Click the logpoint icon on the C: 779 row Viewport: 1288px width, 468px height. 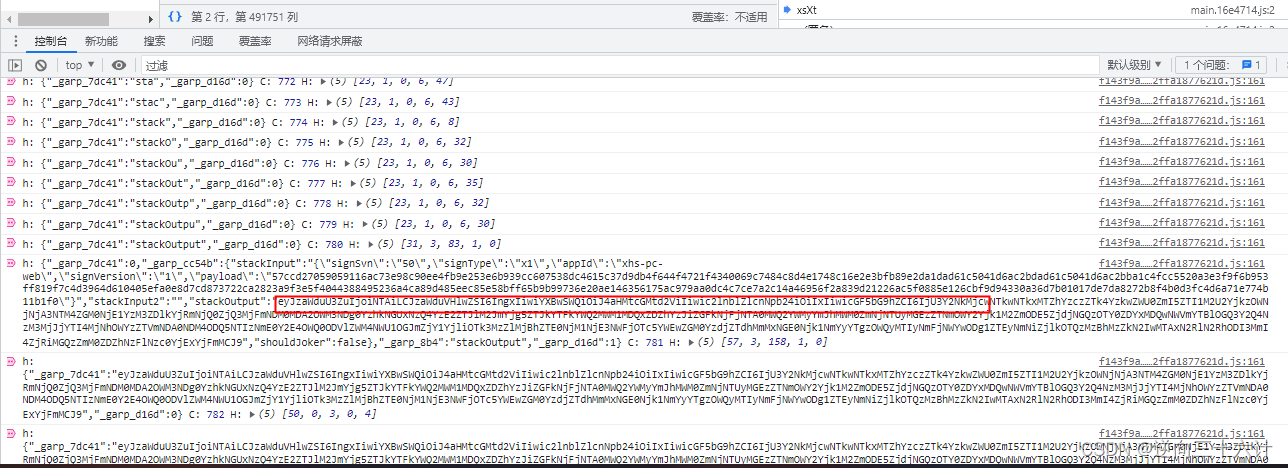coord(11,223)
